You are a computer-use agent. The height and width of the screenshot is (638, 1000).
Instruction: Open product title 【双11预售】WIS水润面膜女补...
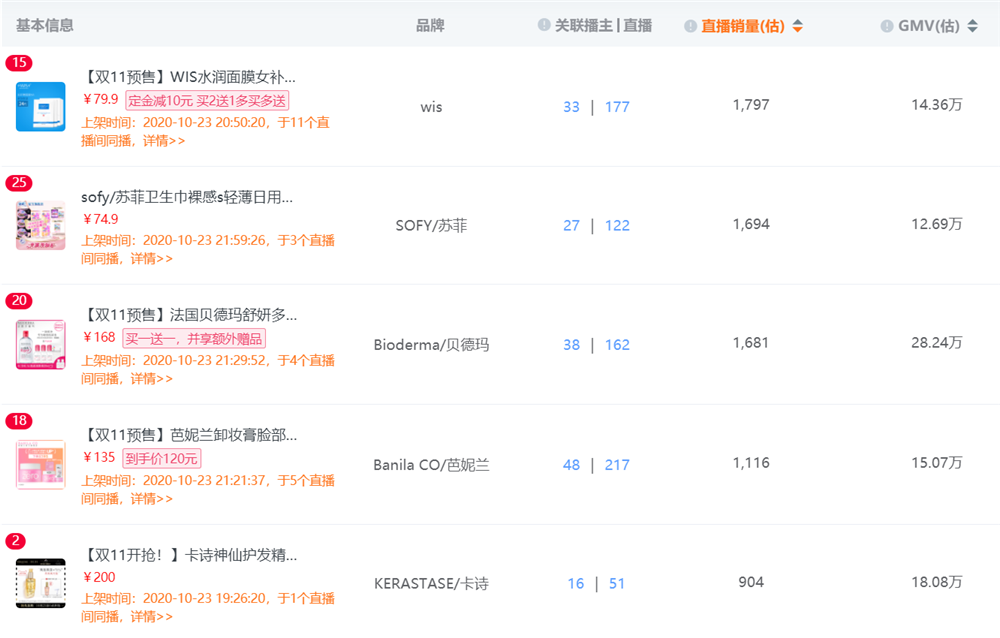pyautogui.click(x=190, y=77)
